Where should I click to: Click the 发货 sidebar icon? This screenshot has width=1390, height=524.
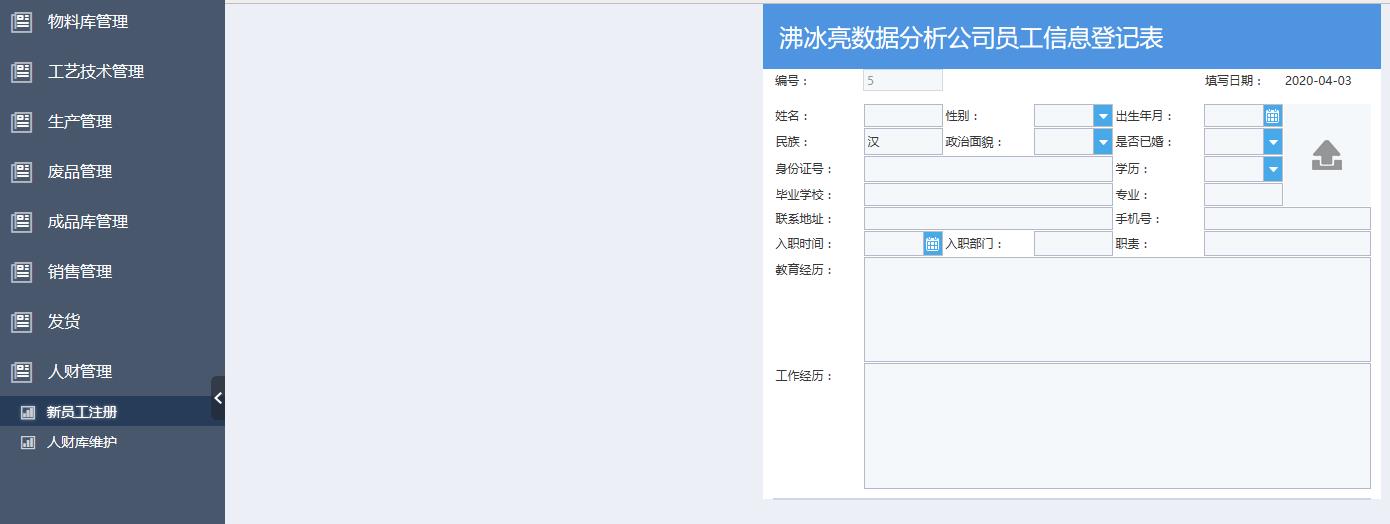click(22, 322)
